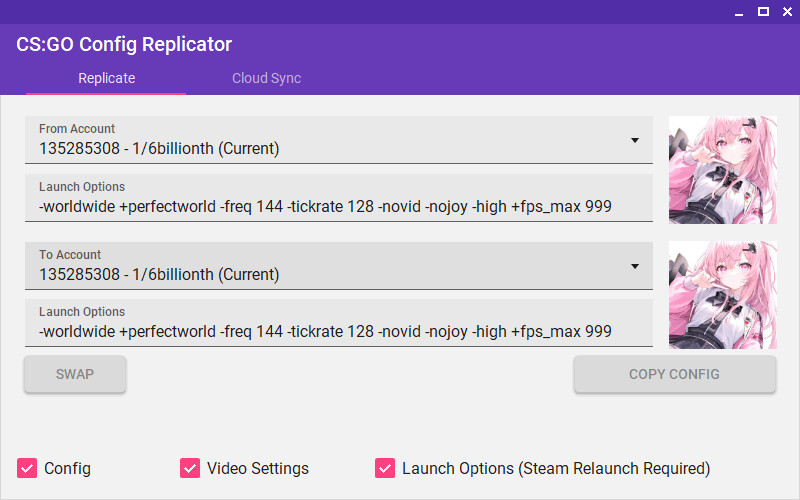
Task: Click the SWAP button
Action: coord(75,374)
